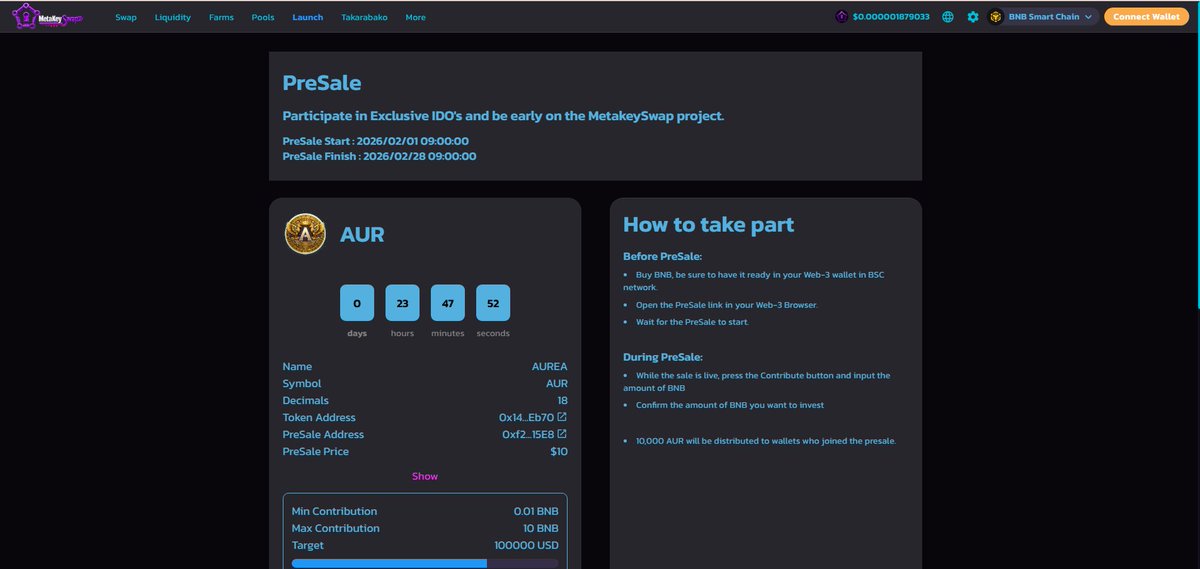Click the MetakeySwap logo
Image resolution: width=1200 pixels, height=569 pixels.
47,17
